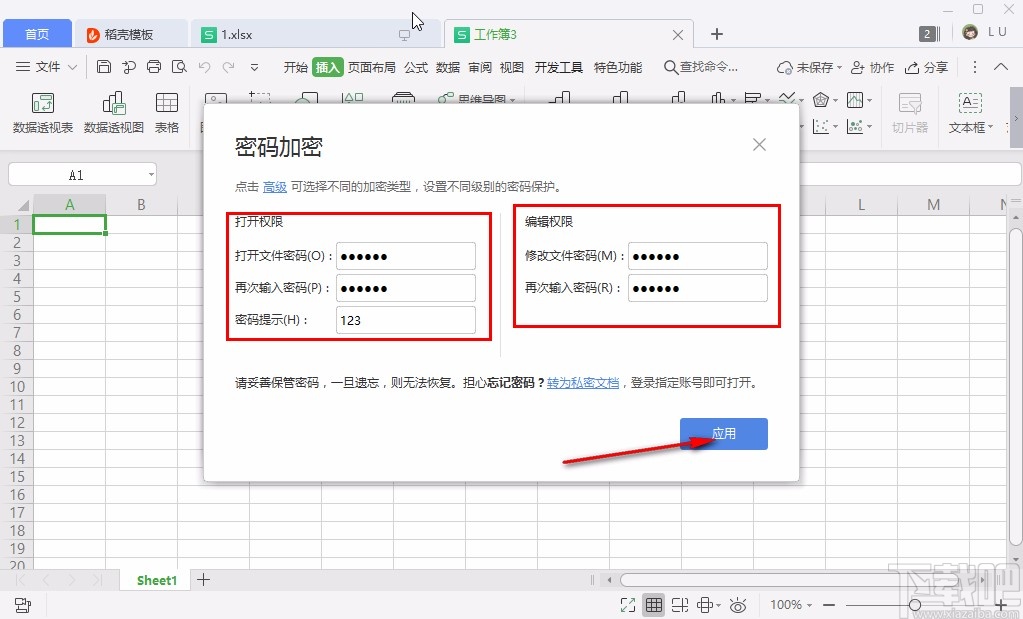Open the Name Box dropdown showing A1
1023x619 pixels.
coord(151,173)
